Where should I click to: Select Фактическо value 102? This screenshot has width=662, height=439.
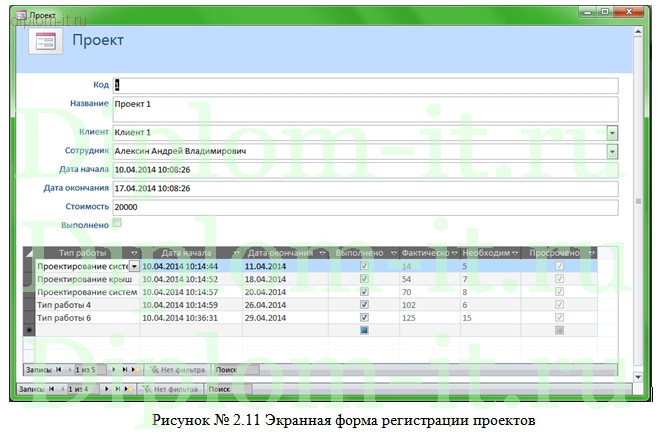point(430,305)
